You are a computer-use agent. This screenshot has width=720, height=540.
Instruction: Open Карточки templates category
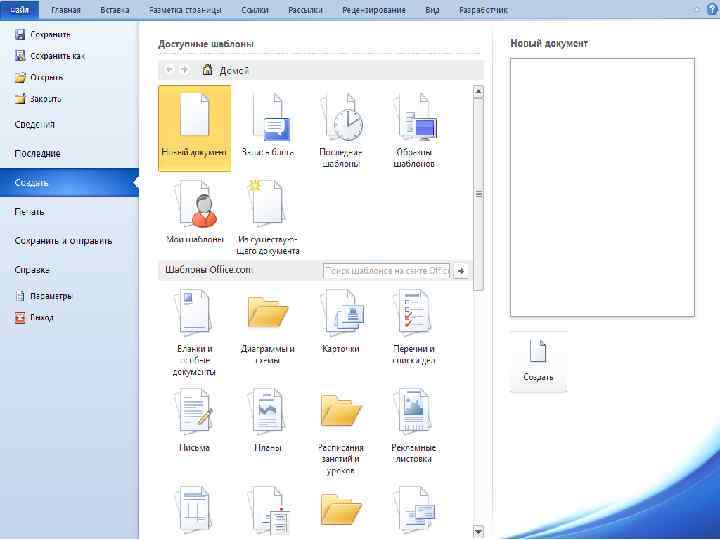tap(341, 321)
